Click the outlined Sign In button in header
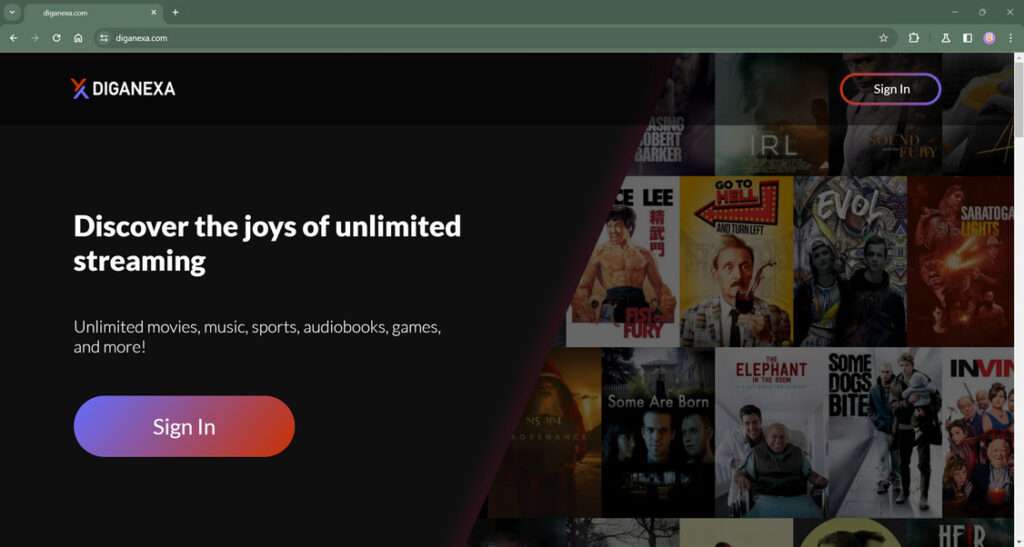The width and height of the screenshot is (1024, 547). tap(891, 89)
